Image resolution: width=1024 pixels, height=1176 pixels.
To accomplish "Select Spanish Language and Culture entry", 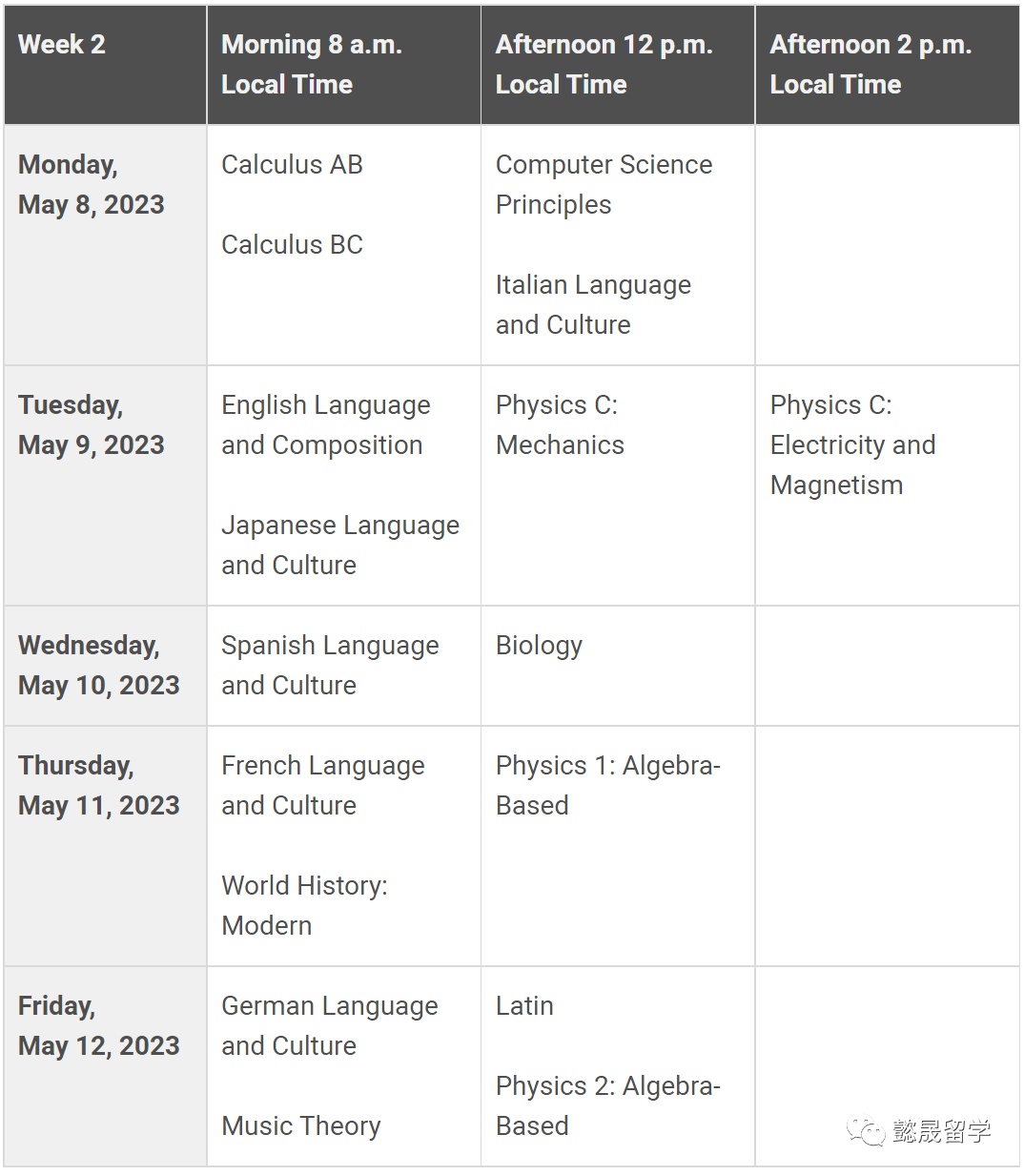I will tap(330, 665).
